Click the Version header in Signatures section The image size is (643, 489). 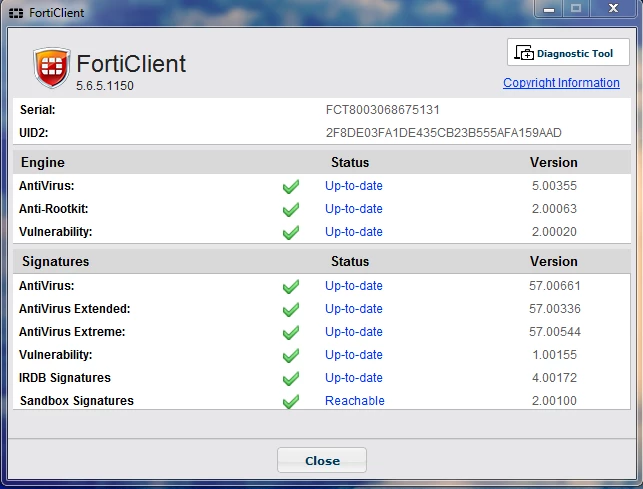554,261
